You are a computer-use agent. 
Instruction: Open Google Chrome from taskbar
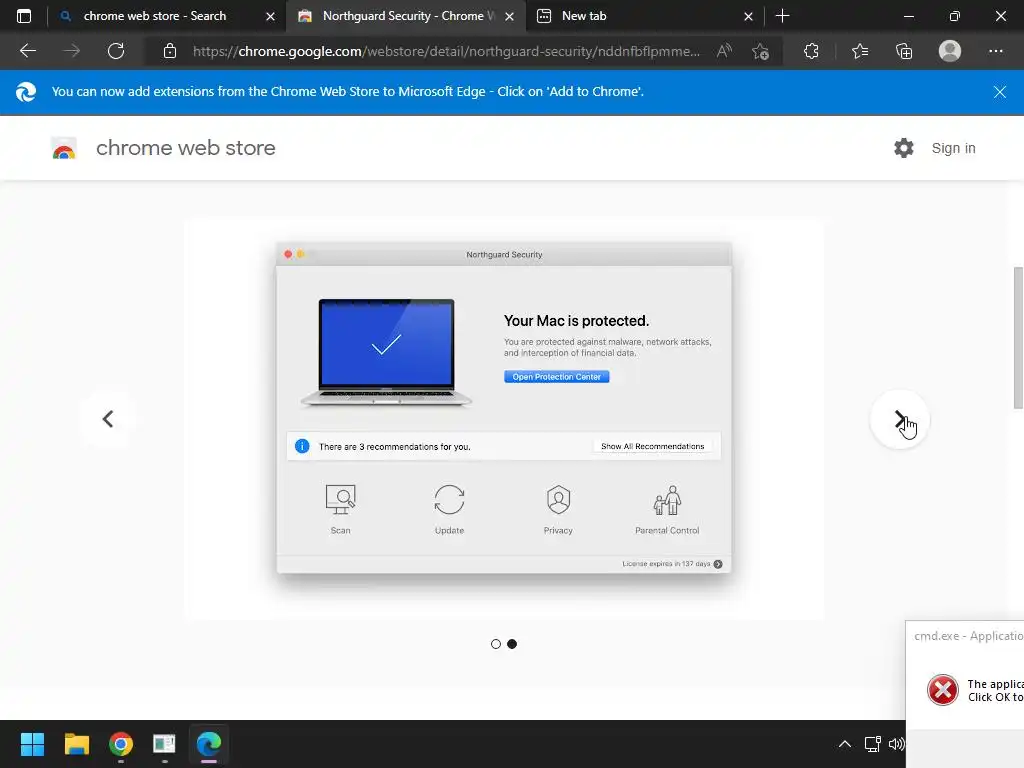(121, 744)
